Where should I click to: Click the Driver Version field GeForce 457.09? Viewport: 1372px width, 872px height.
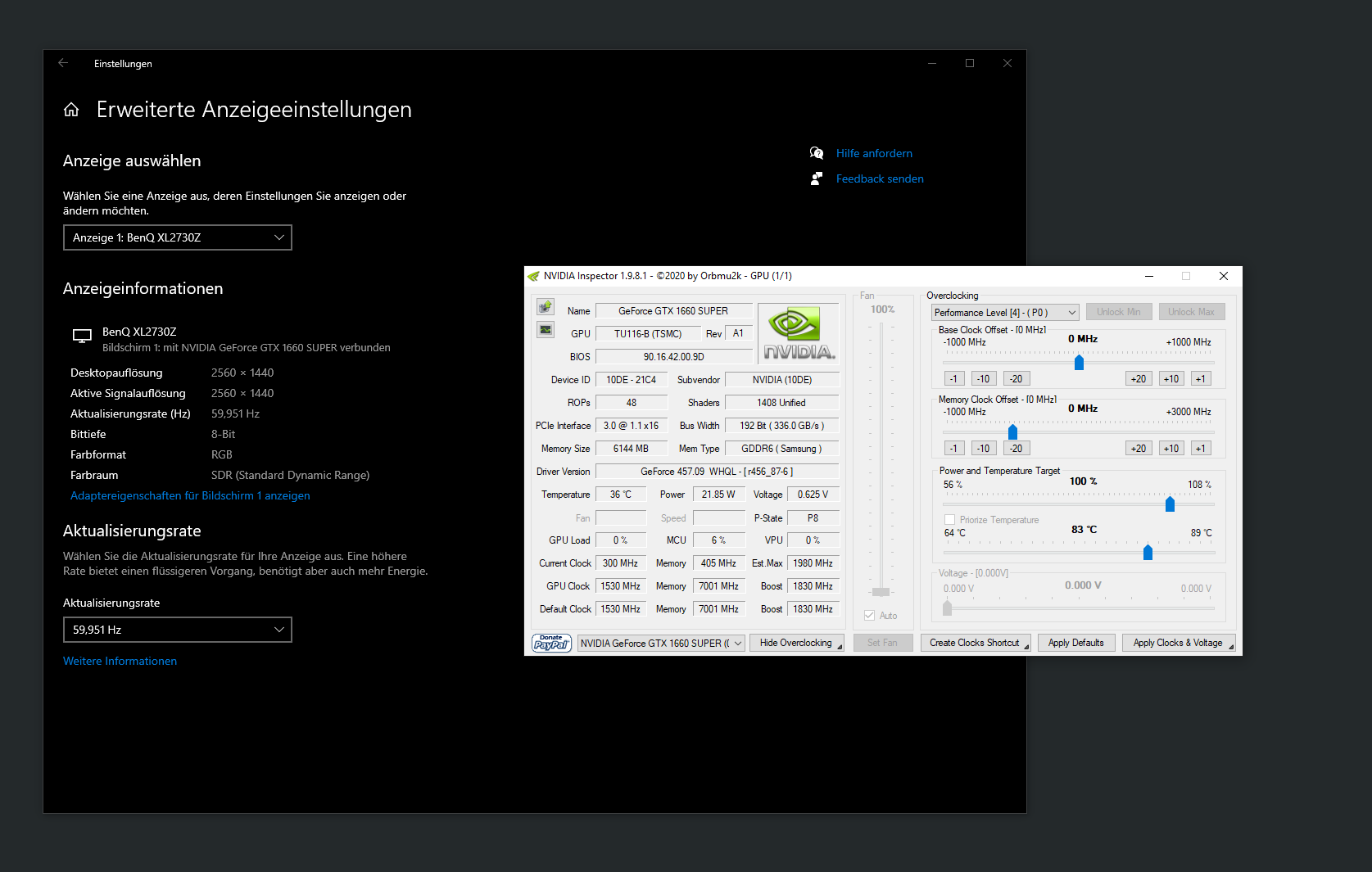pyautogui.click(x=717, y=472)
